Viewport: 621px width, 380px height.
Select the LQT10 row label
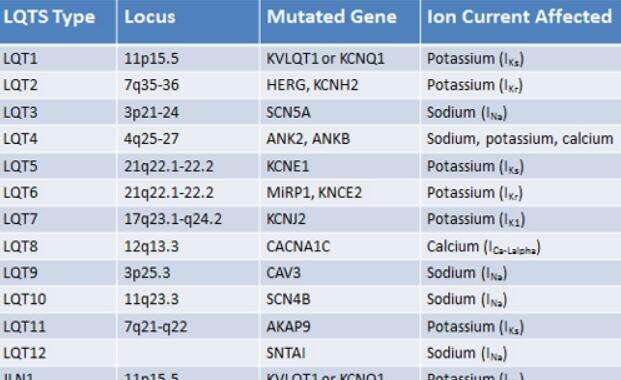(x=58, y=299)
